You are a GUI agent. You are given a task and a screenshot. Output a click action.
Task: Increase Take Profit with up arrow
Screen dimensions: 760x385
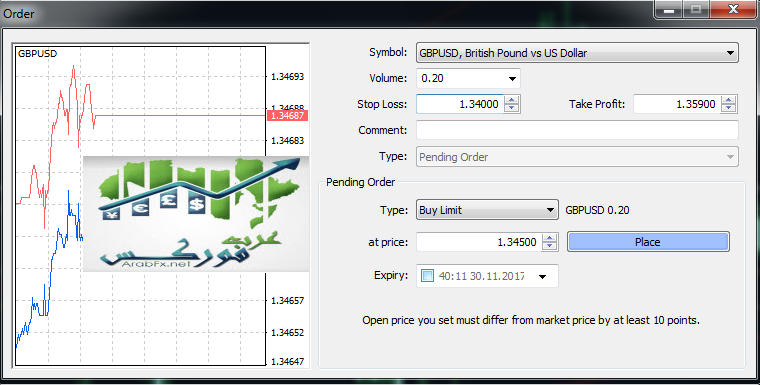(728, 100)
